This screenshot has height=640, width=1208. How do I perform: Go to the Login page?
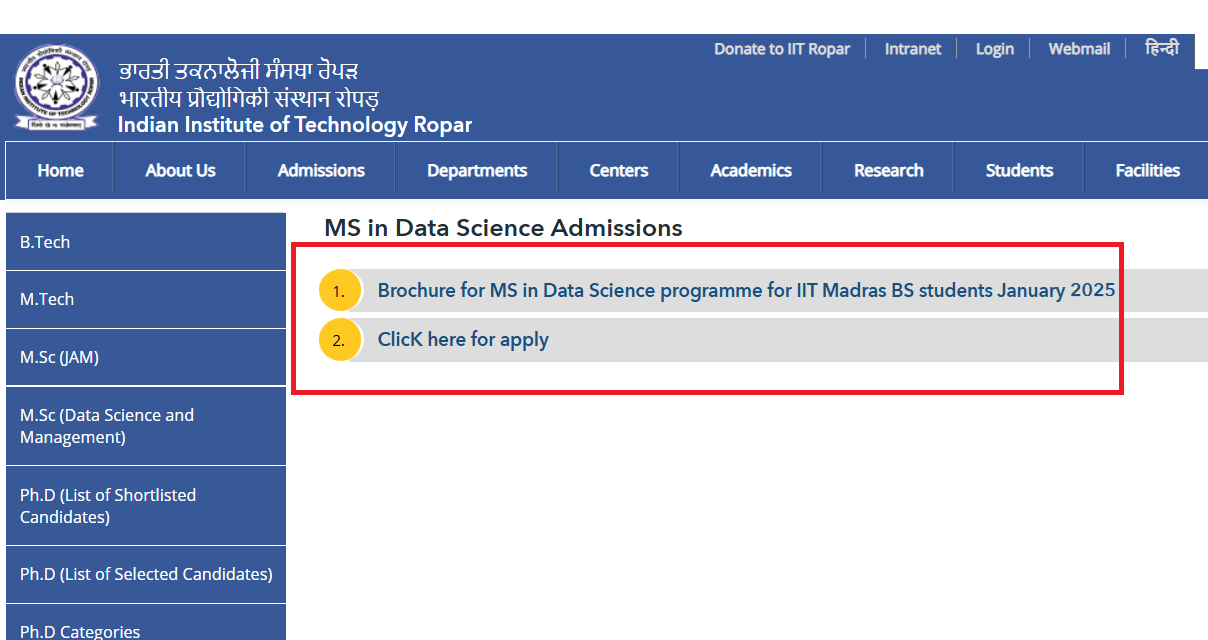[x=995, y=49]
